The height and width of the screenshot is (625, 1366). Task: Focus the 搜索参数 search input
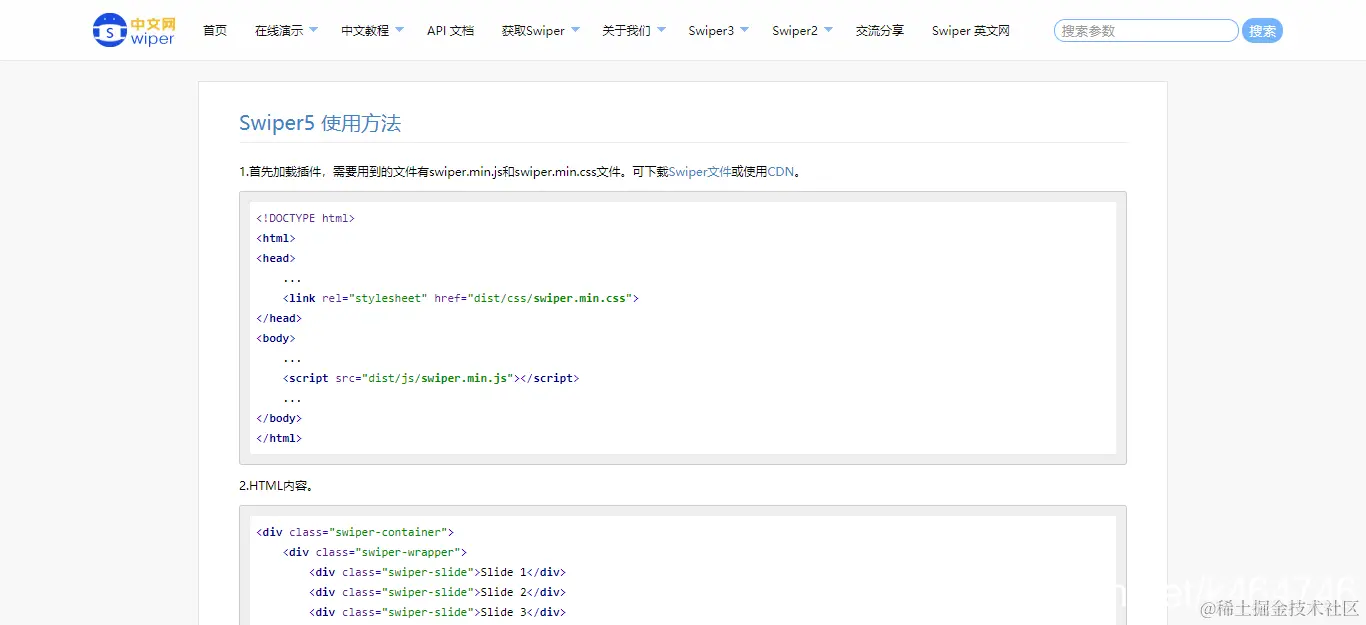(x=1146, y=31)
